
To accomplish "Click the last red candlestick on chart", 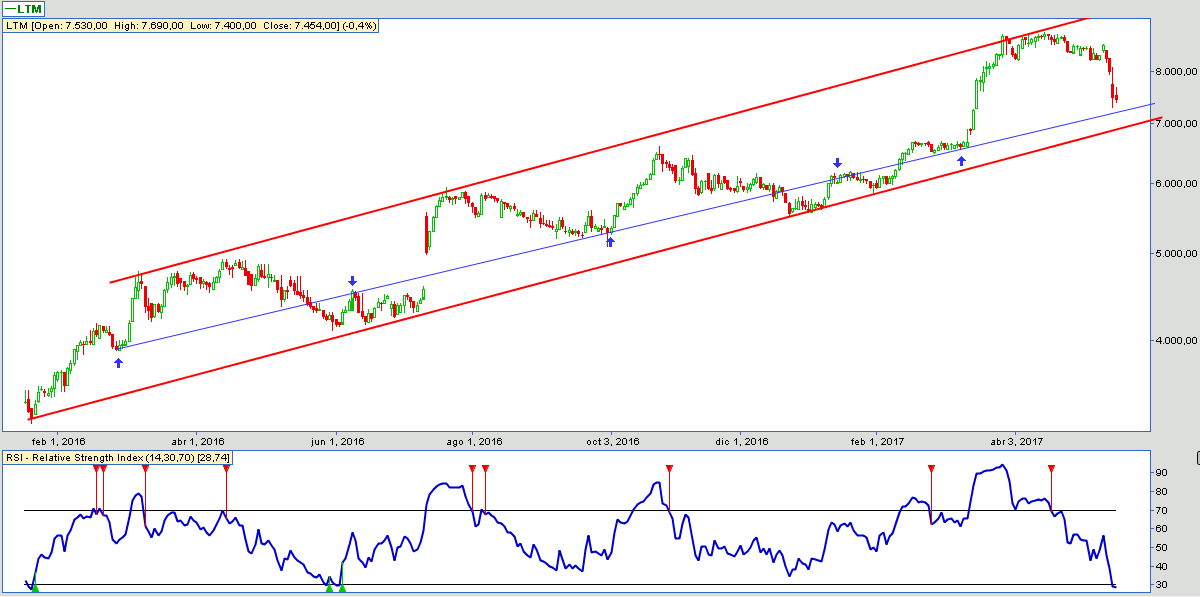I will click(x=1116, y=97).
